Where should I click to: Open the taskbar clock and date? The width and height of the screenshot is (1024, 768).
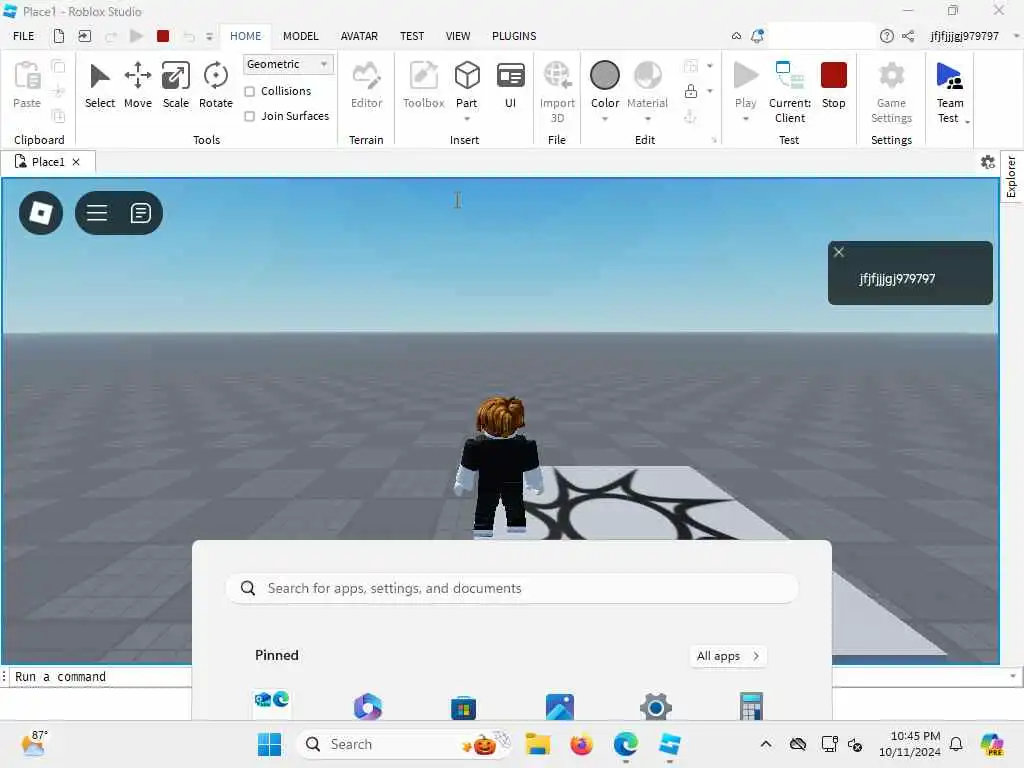tap(910, 744)
